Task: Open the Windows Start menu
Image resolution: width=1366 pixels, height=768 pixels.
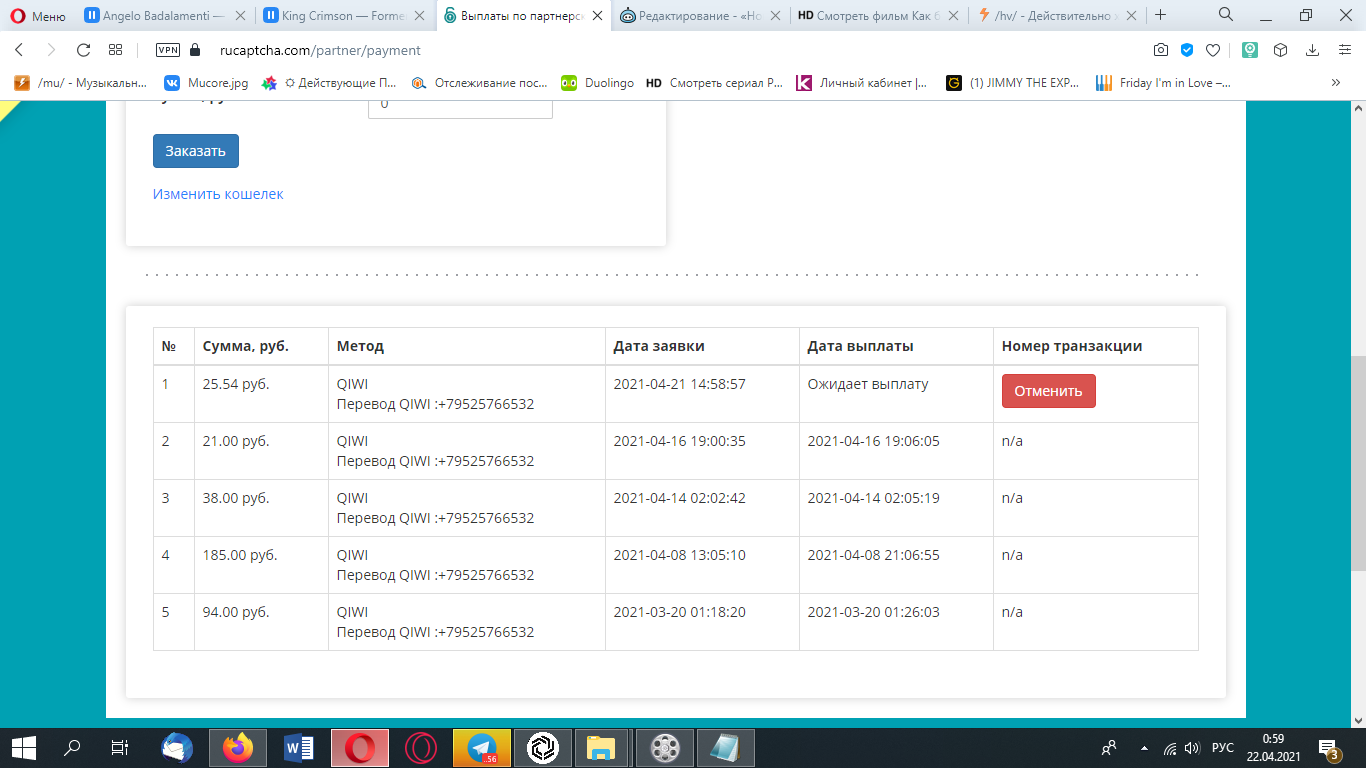Action: (x=23, y=747)
